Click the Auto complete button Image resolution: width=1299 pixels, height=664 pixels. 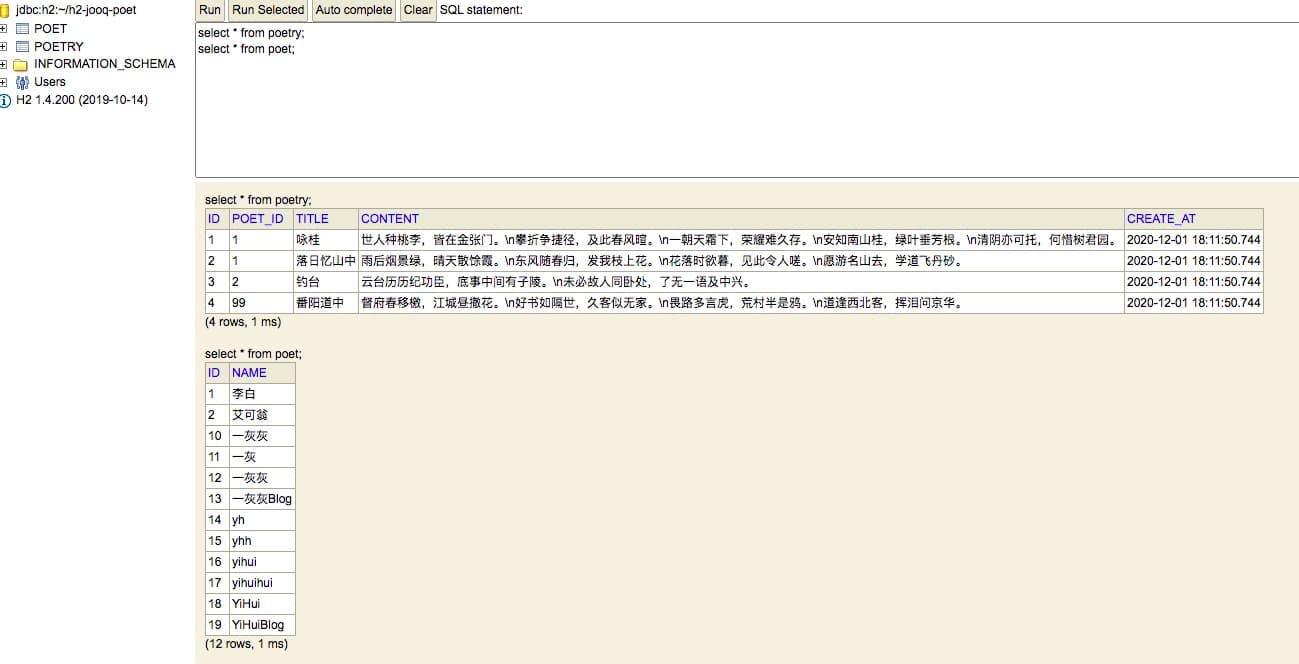click(x=354, y=10)
